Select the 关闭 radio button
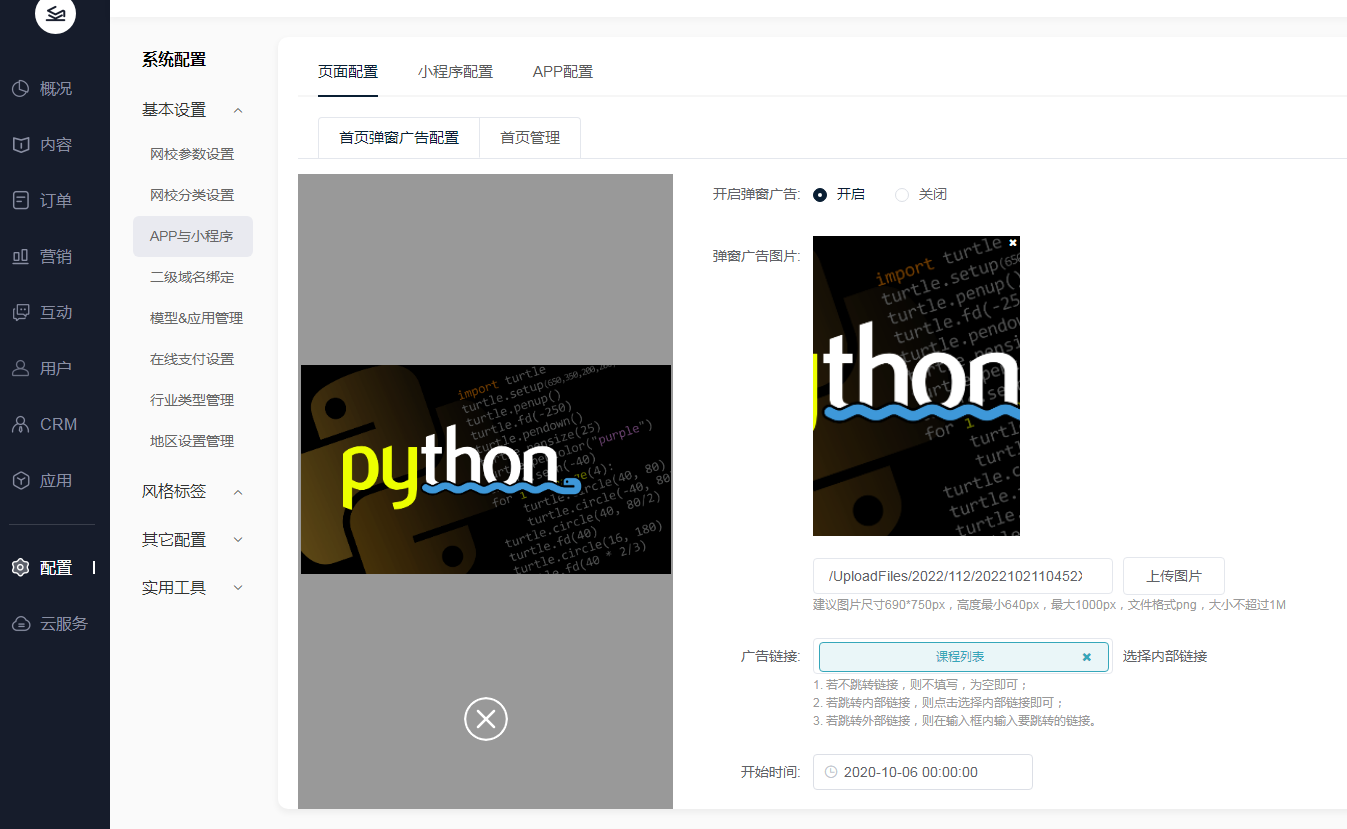The height and width of the screenshot is (829, 1347). [902, 195]
